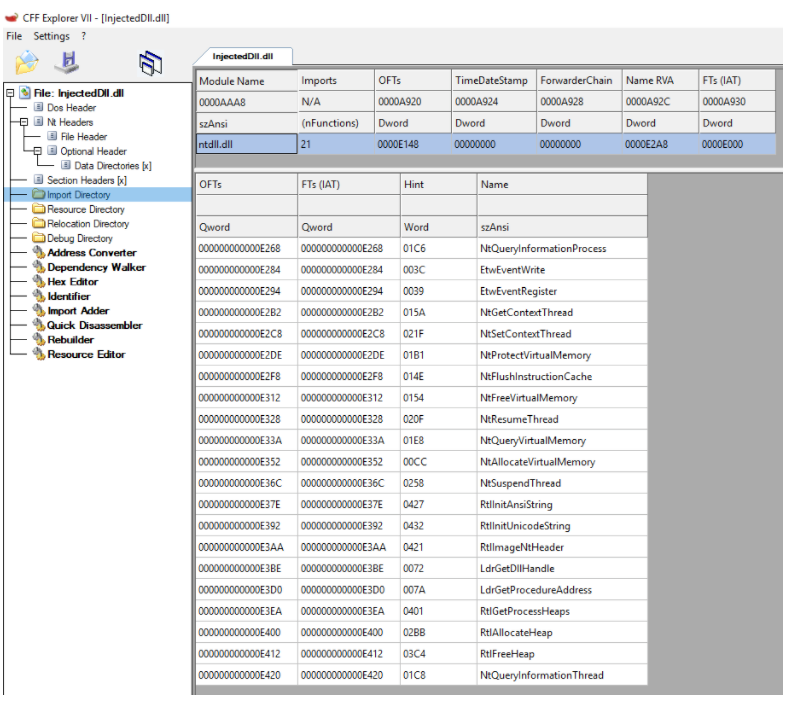Select the Address Converter tool

coord(91,253)
